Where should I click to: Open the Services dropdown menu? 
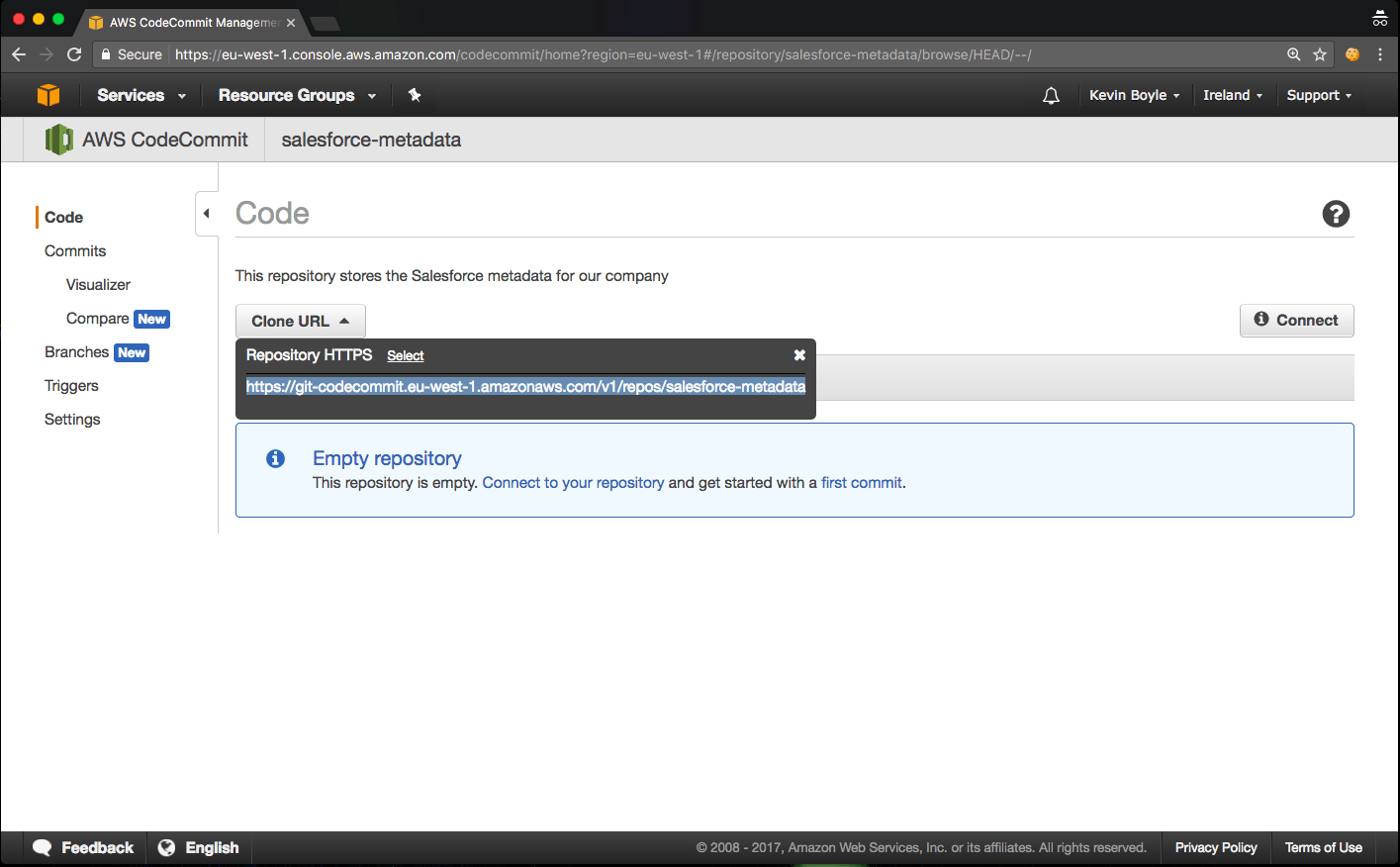pos(141,95)
